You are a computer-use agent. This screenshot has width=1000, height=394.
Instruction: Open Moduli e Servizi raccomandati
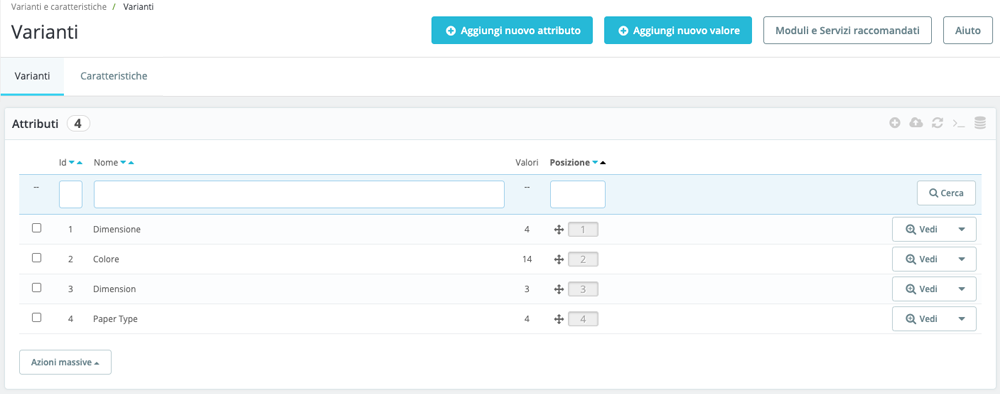848,31
